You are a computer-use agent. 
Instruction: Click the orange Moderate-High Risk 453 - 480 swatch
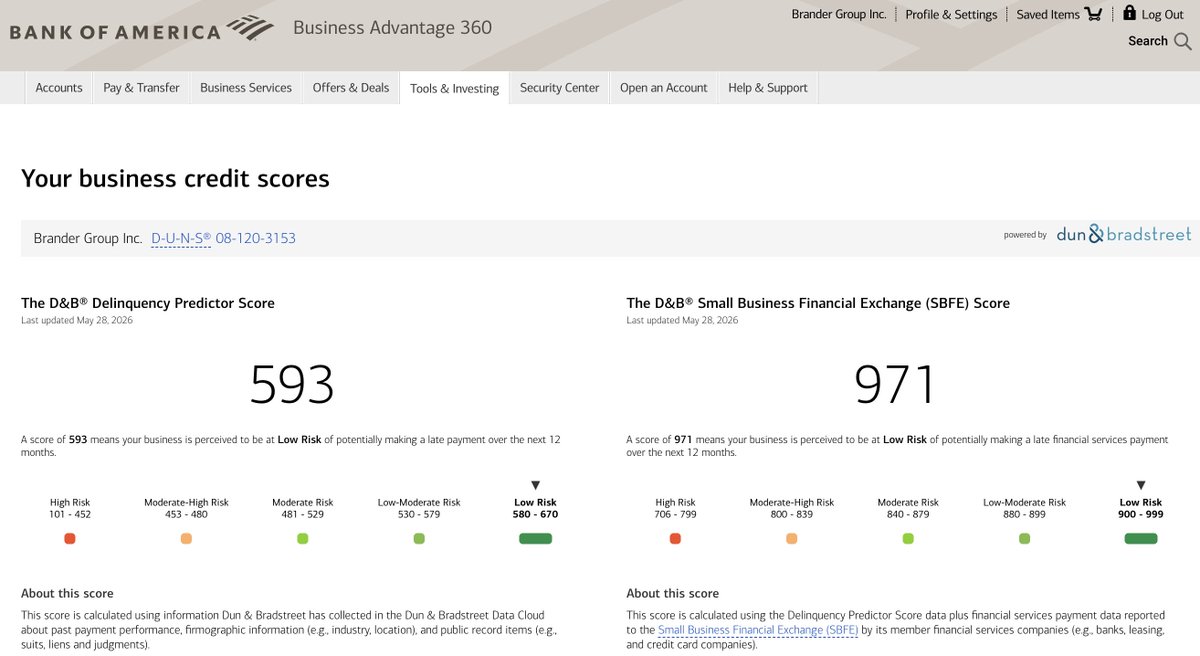coord(186,538)
